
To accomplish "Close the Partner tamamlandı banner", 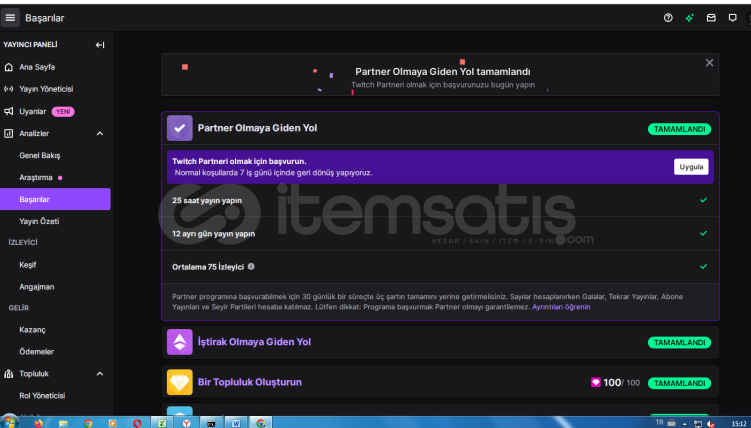I will (709, 63).
